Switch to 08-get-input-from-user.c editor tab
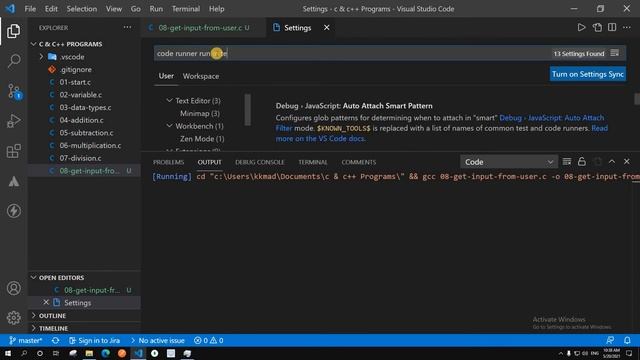The width and height of the screenshot is (640, 360). click(x=199, y=27)
